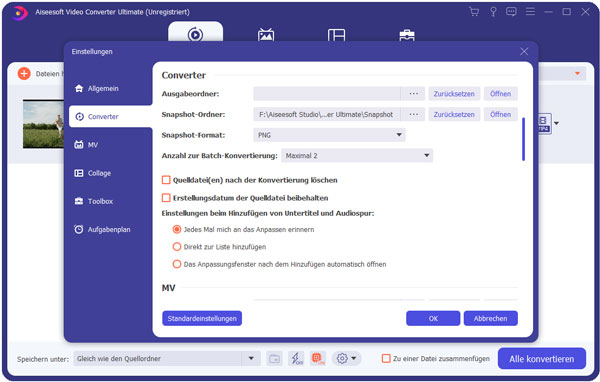Expand the Batch-Konvertierung Maximal 2 dropdown
Viewport: 600px width, 382px height.
357,155
